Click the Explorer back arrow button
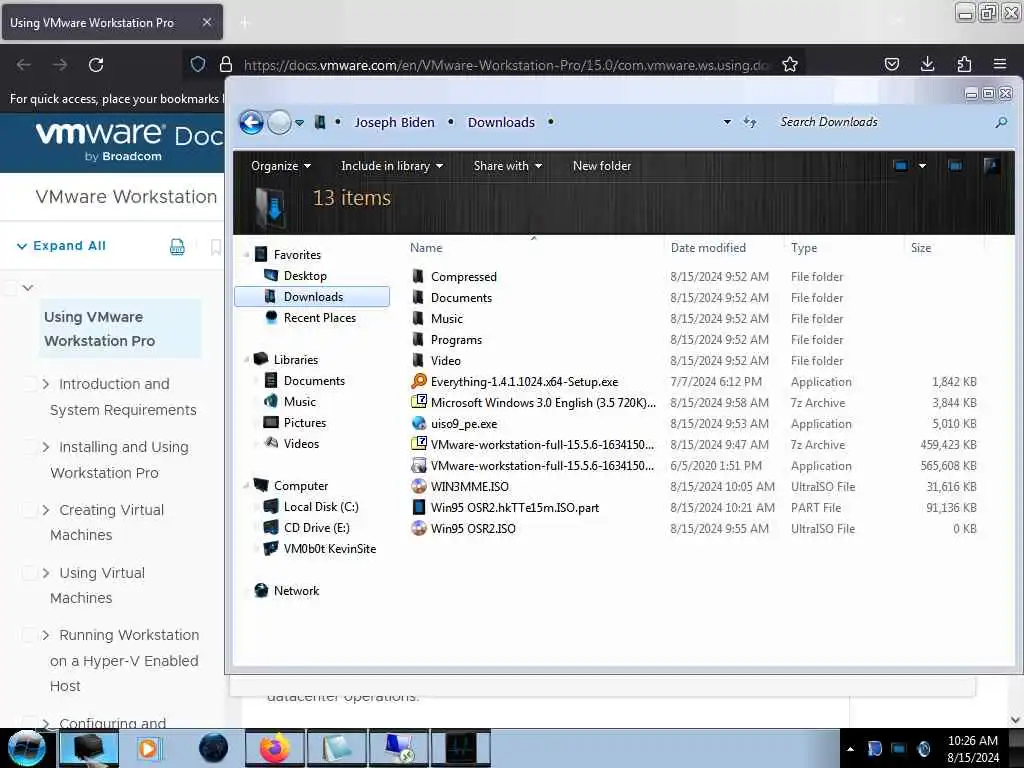 coord(251,122)
